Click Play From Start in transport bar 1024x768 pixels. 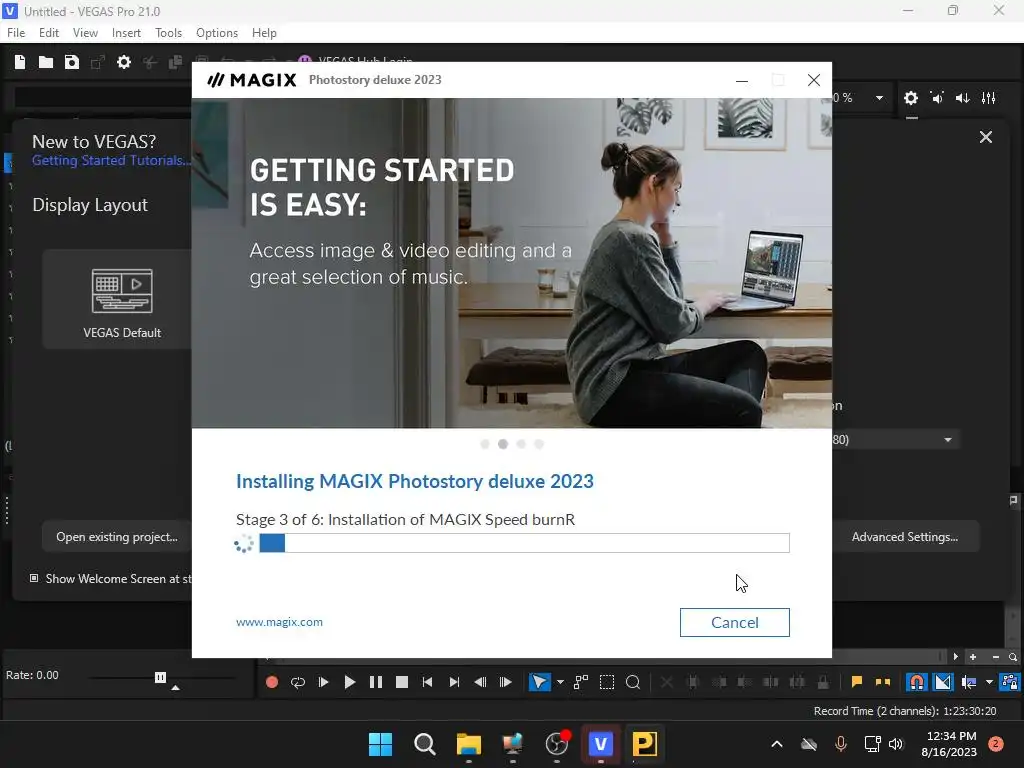pyautogui.click(x=323, y=682)
